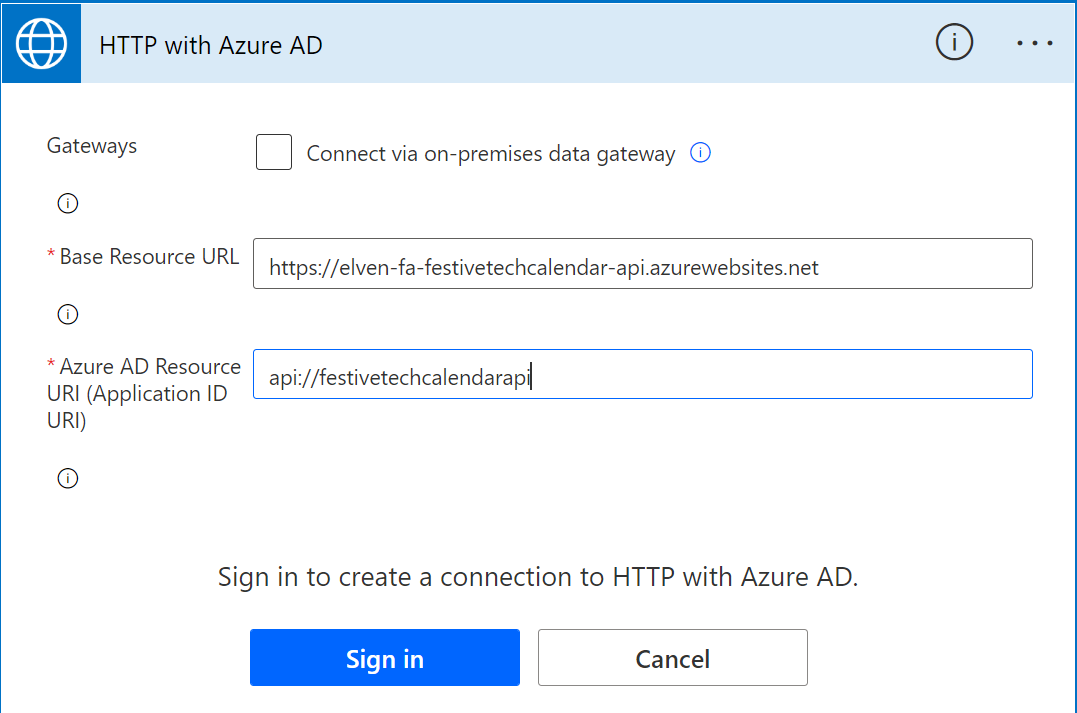This screenshot has height=713, width=1077.
Task: Click the blue Sign in button
Action: (x=385, y=657)
